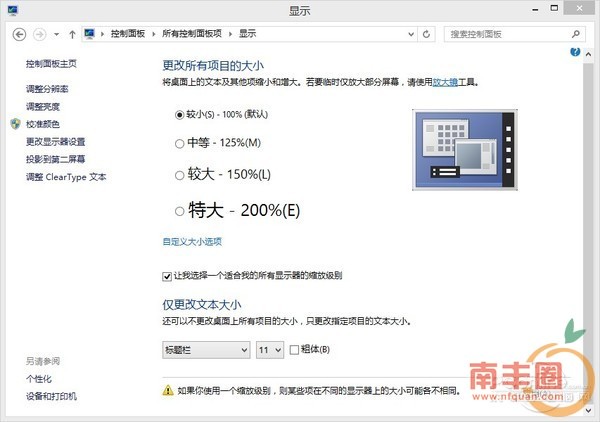Click 控制面板 in the breadcrumb path

coord(127,34)
